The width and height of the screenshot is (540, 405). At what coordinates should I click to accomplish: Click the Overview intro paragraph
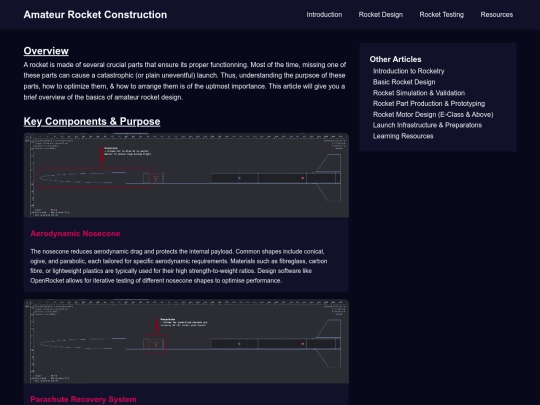tap(185, 81)
